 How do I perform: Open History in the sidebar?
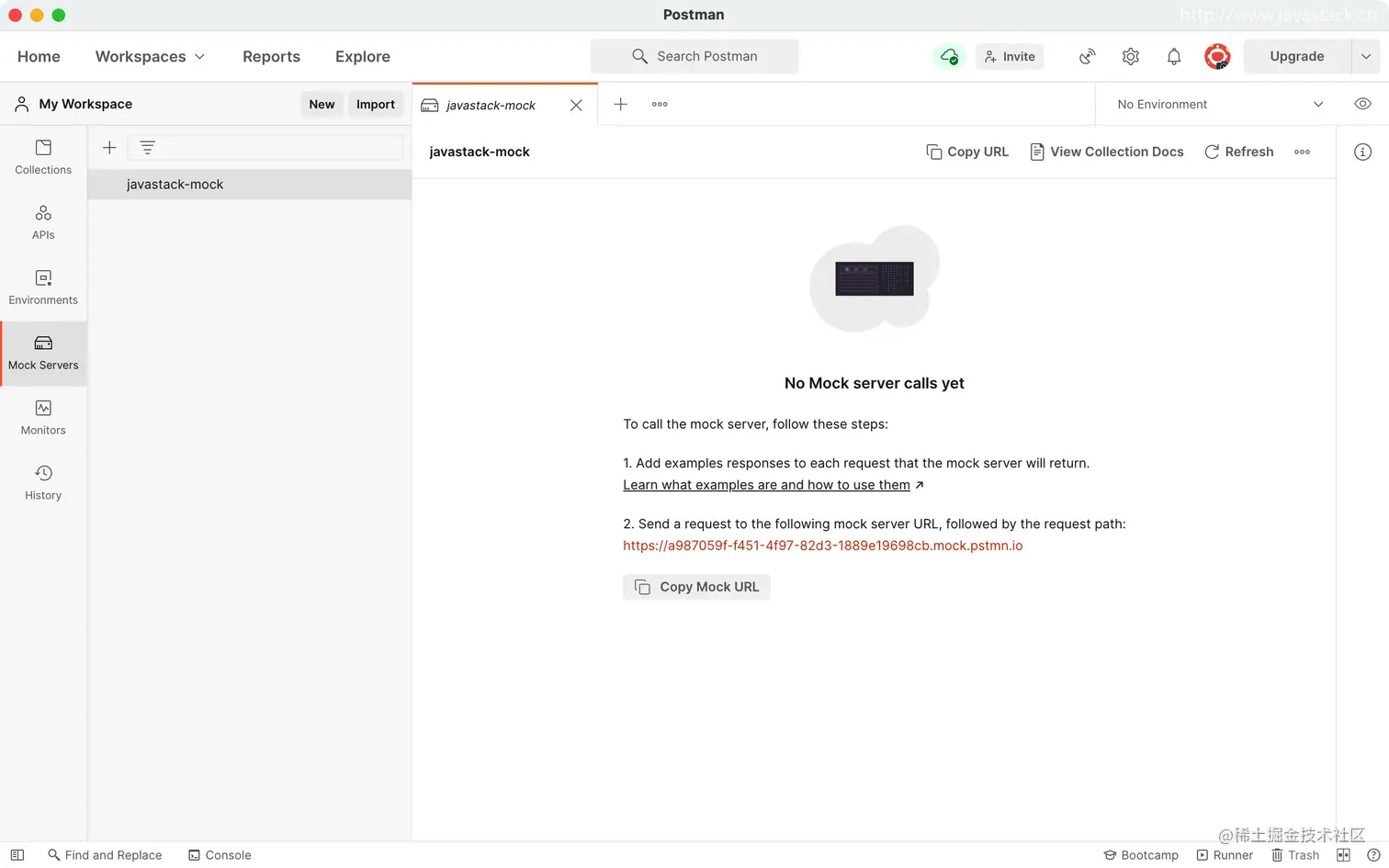pos(43,483)
